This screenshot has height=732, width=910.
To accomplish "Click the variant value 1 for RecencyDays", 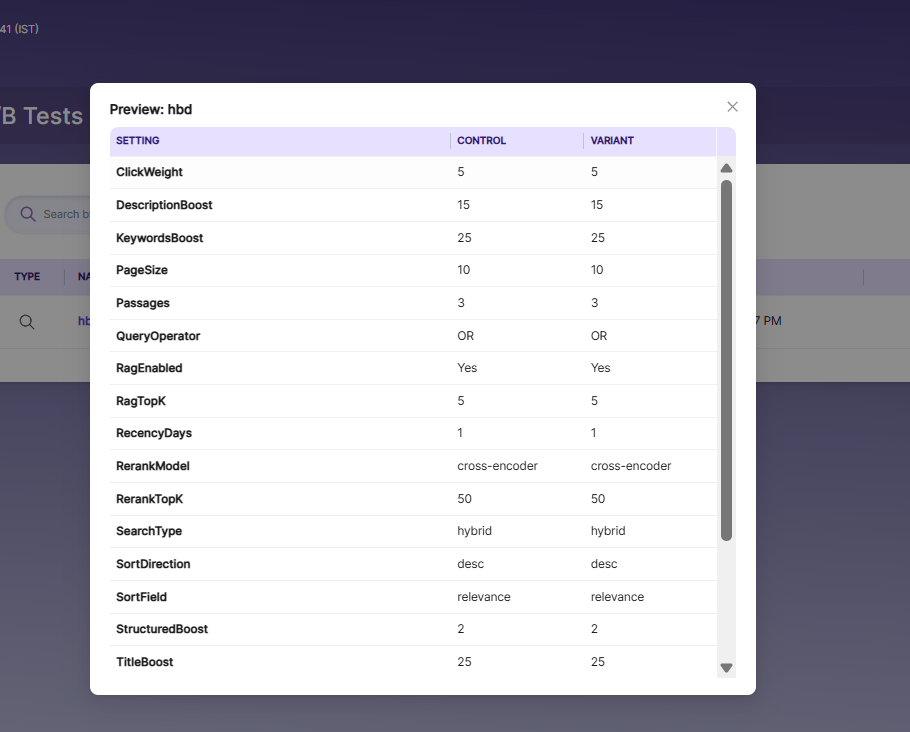I will coord(593,433).
